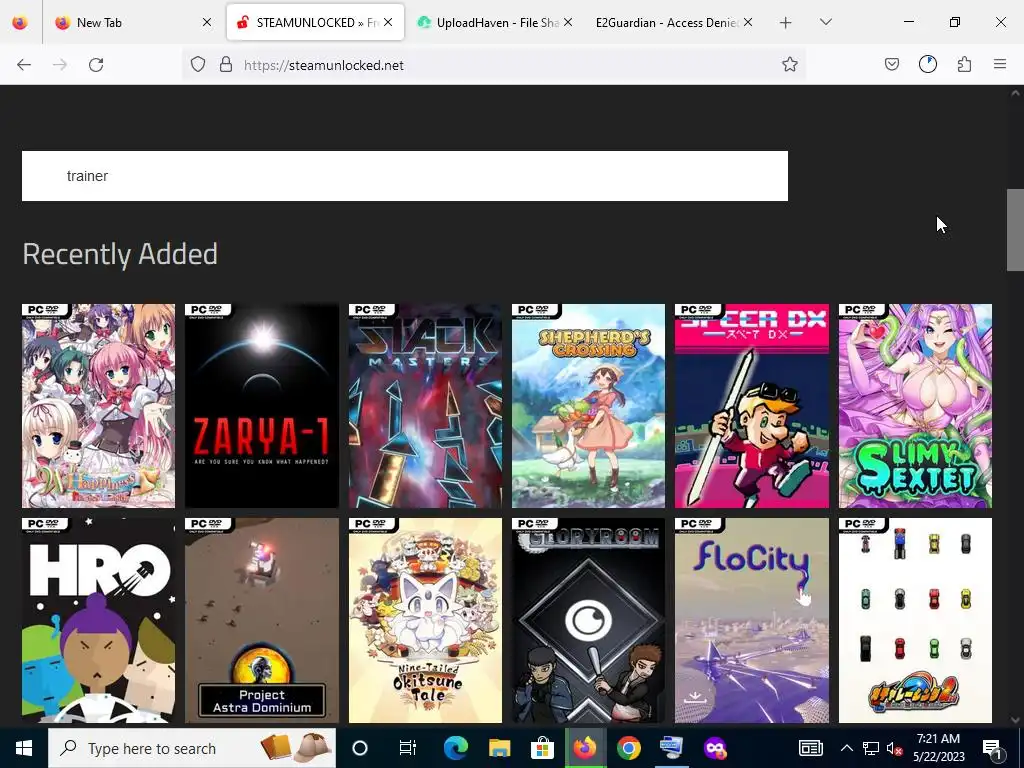Open File Explorer from the taskbar
This screenshot has width=1024, height=768.
click(500, 748)
